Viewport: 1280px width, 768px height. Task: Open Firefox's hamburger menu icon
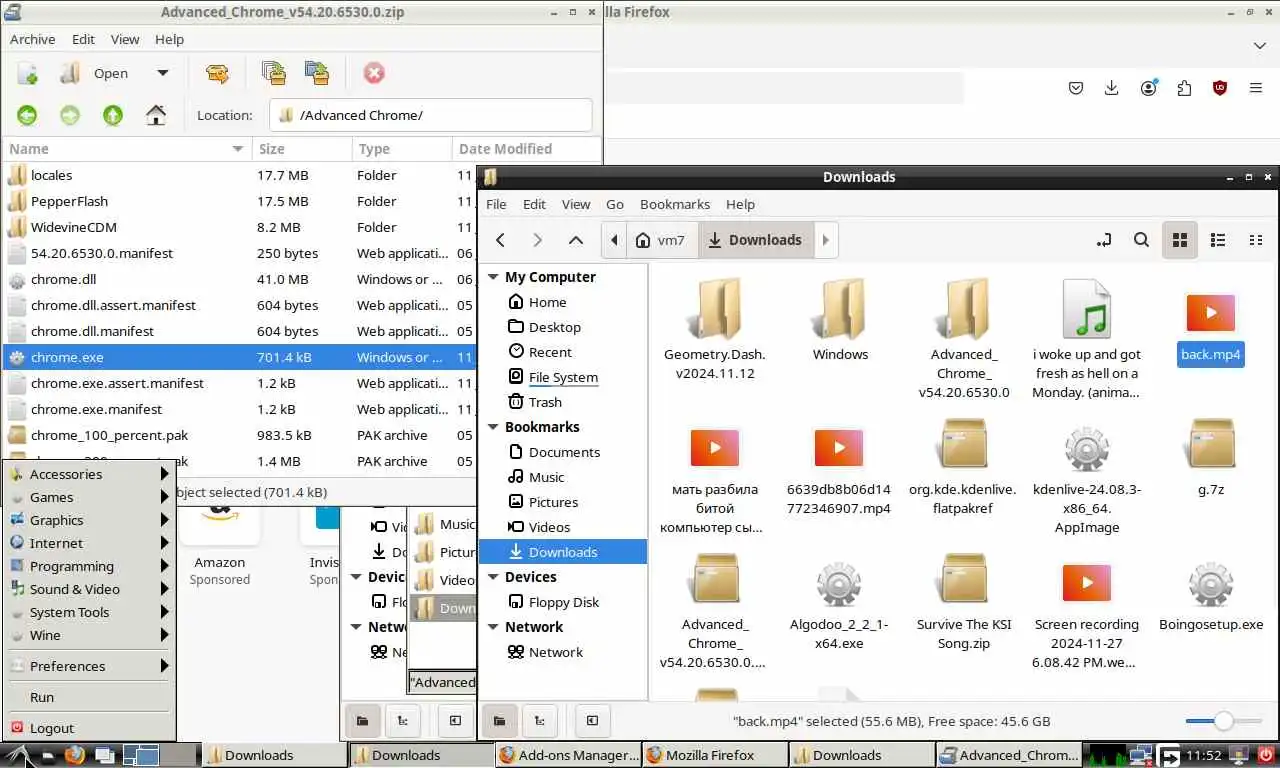[1256, 88]
